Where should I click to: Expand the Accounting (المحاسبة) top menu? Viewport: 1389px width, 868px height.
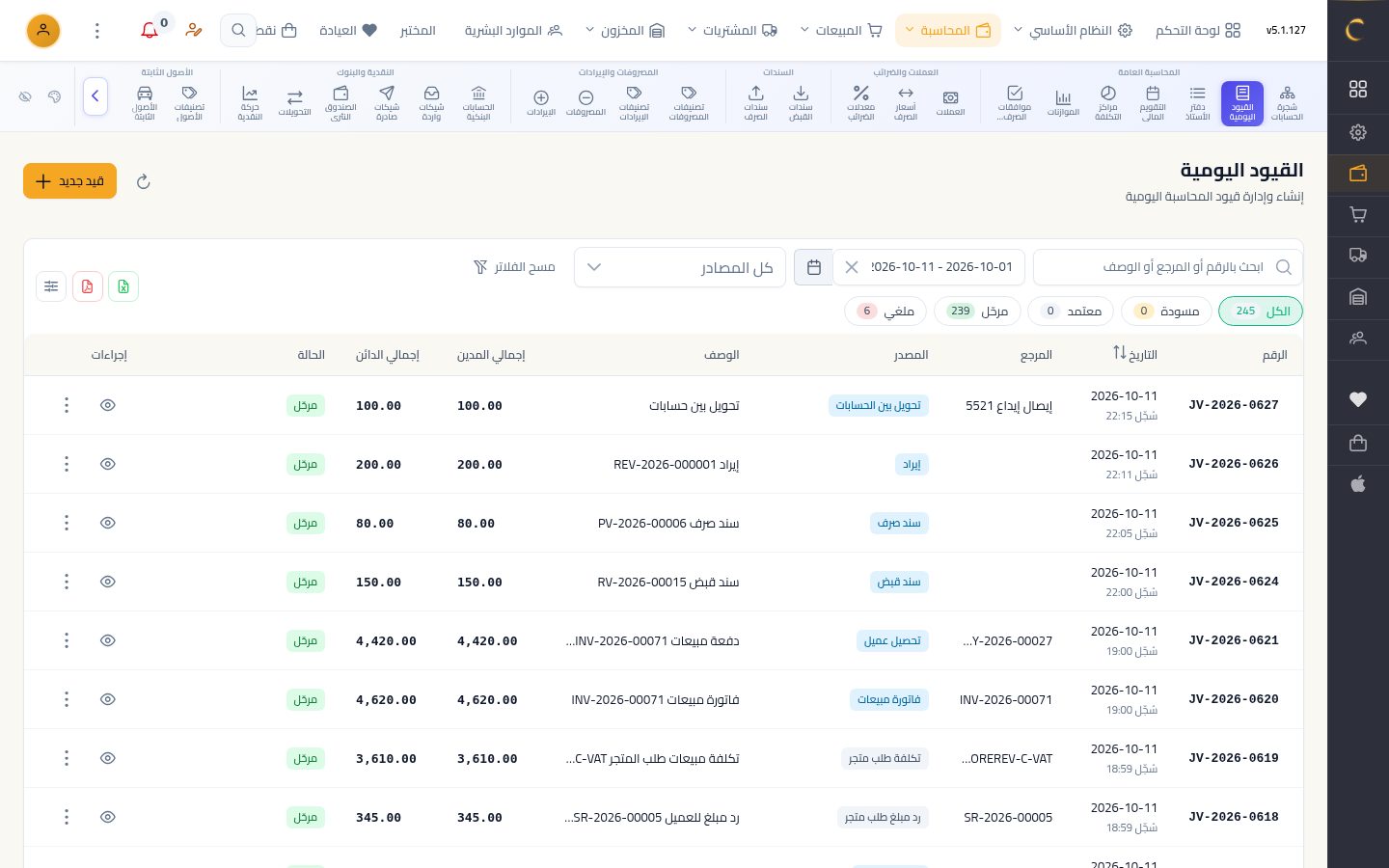[x=947, y=31]
